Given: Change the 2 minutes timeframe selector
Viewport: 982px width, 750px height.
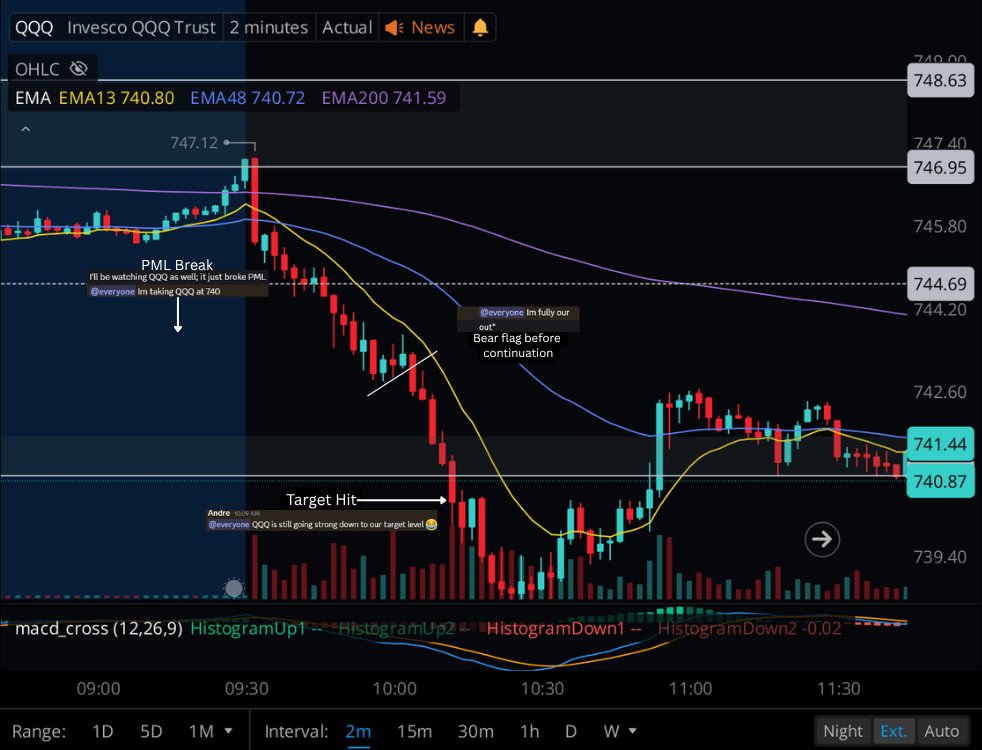Looking at the screenshot, I should [269, 28].
